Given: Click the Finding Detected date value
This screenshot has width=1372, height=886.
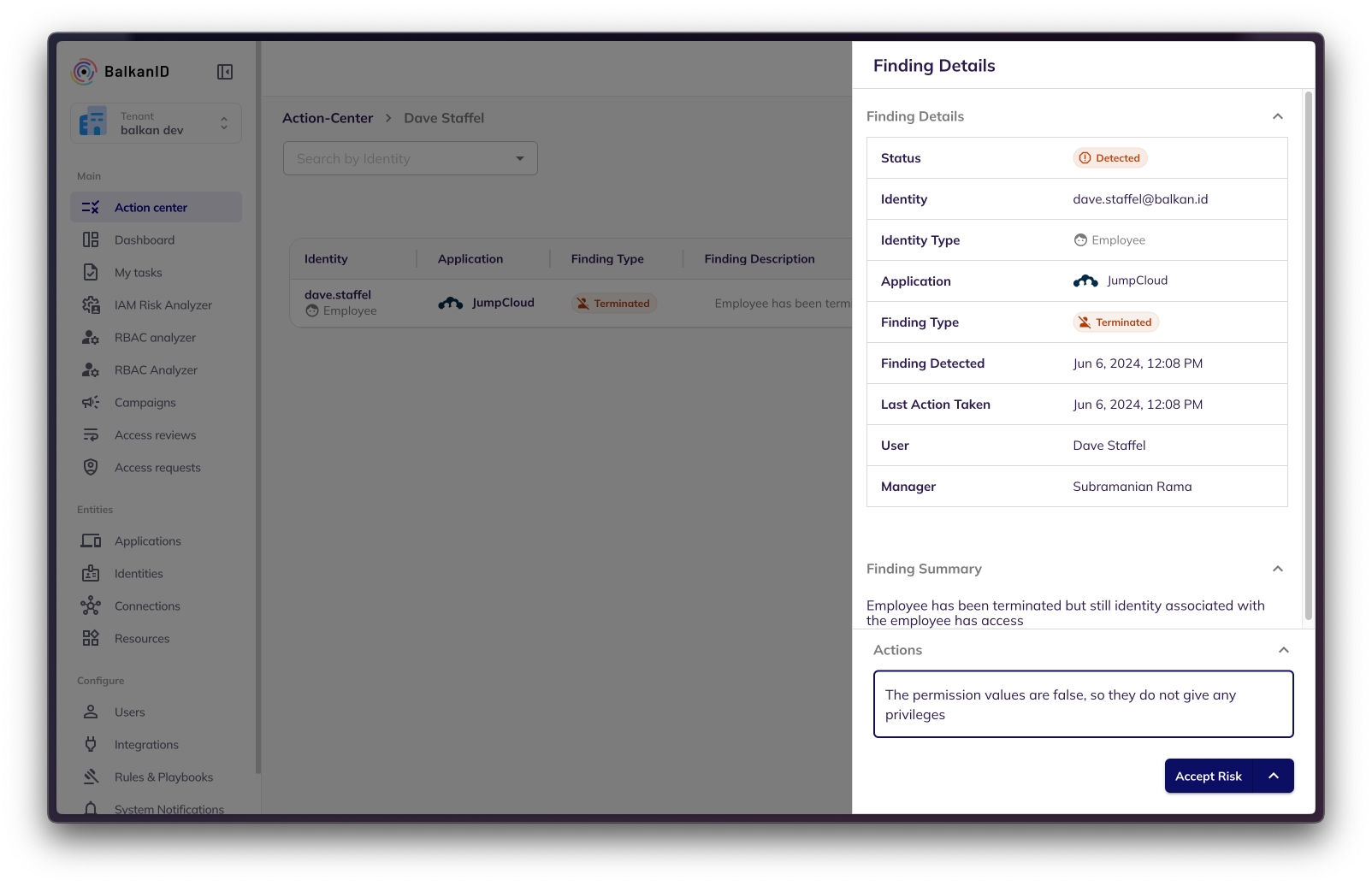Looking at the screenshot, I should tap(1138, 363).
